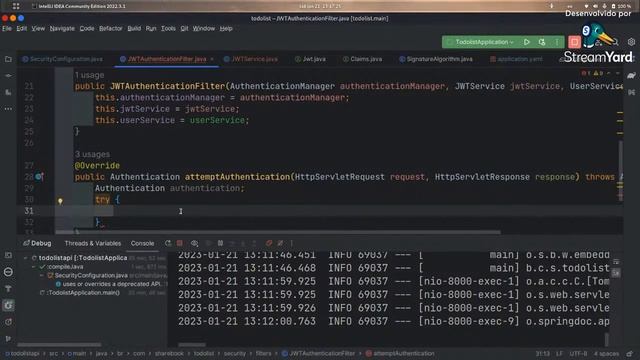Open the Project tool window
640x360 pixels.
8,59
